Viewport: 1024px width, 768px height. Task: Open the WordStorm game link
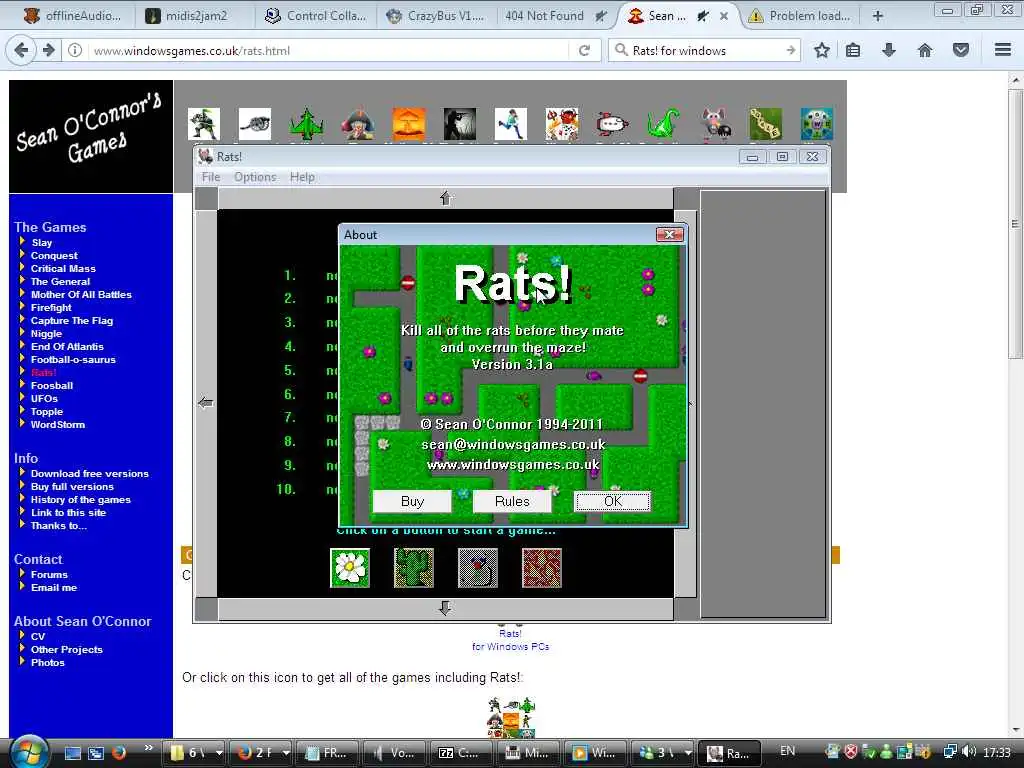coord(57,424)
